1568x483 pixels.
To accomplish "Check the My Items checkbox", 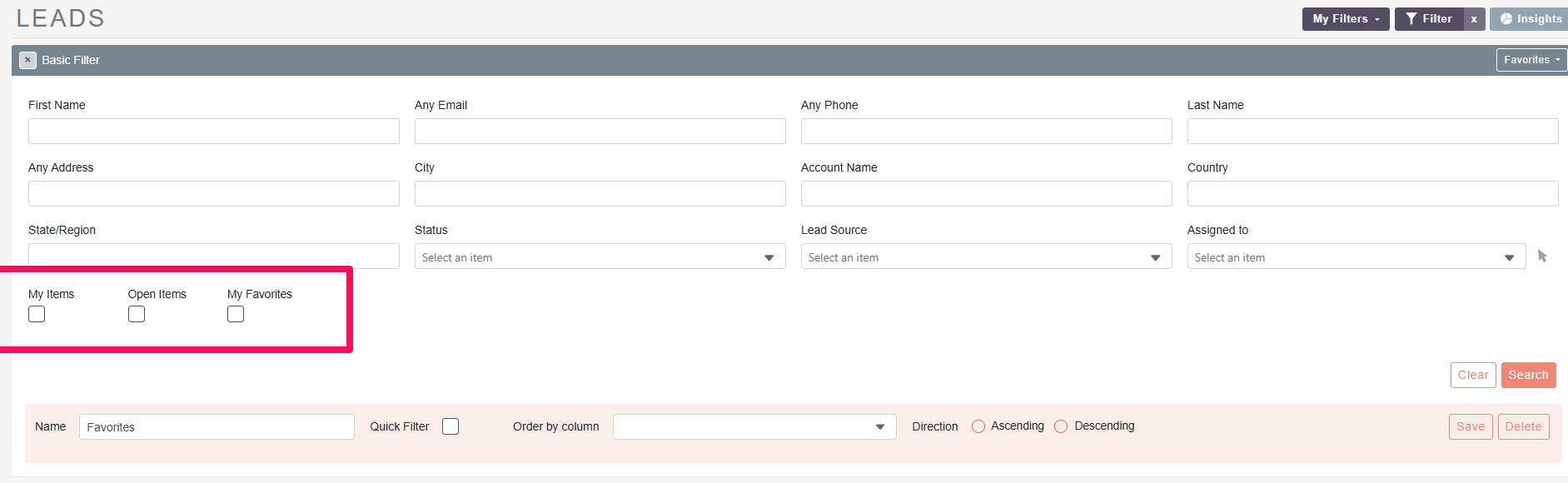I will (x=37, y=314).
